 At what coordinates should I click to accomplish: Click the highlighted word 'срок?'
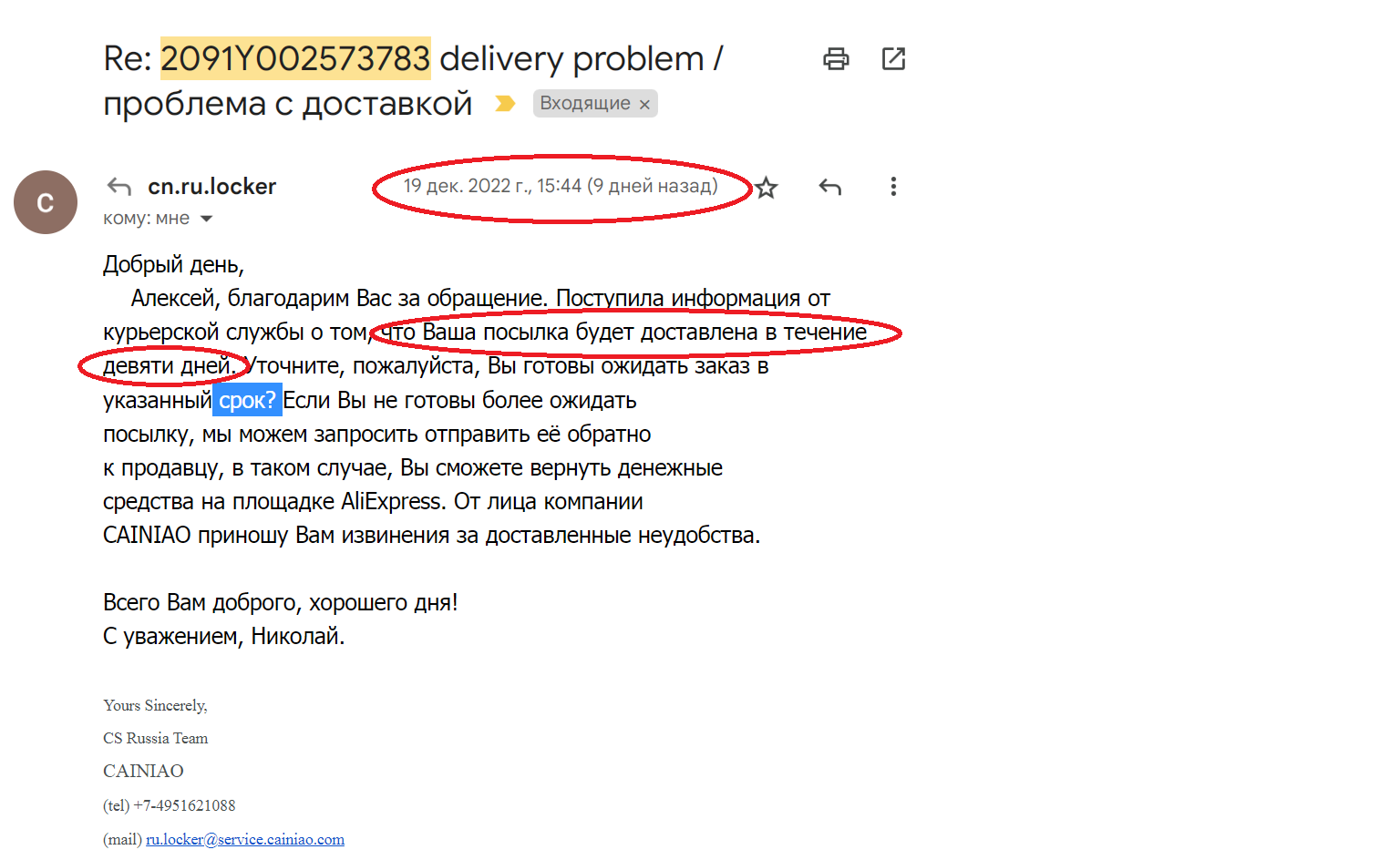pyautogui.click(x=247, y=401)
